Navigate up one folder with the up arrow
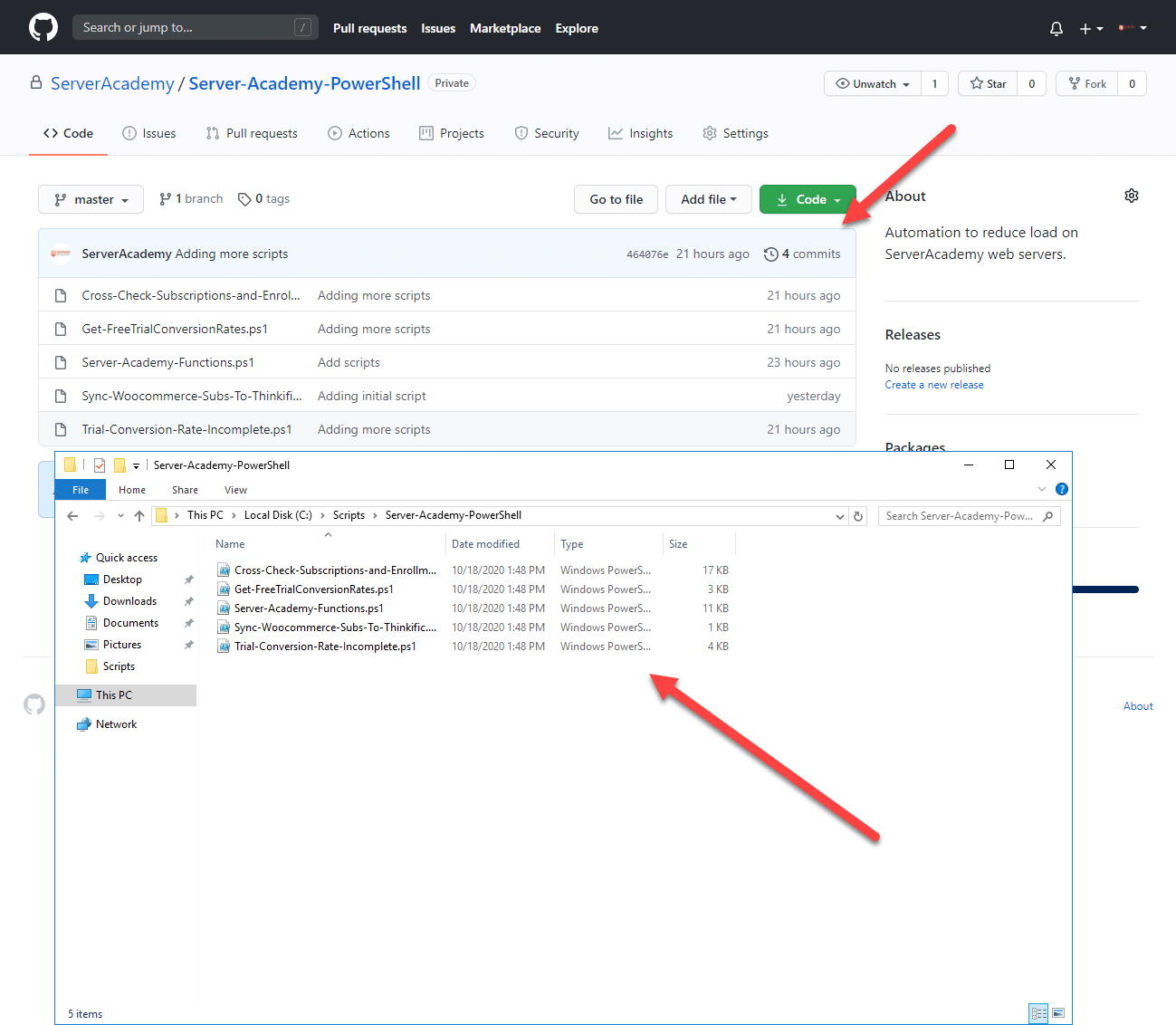This screenshot has height=1025, width=1176. click(139, 515)
